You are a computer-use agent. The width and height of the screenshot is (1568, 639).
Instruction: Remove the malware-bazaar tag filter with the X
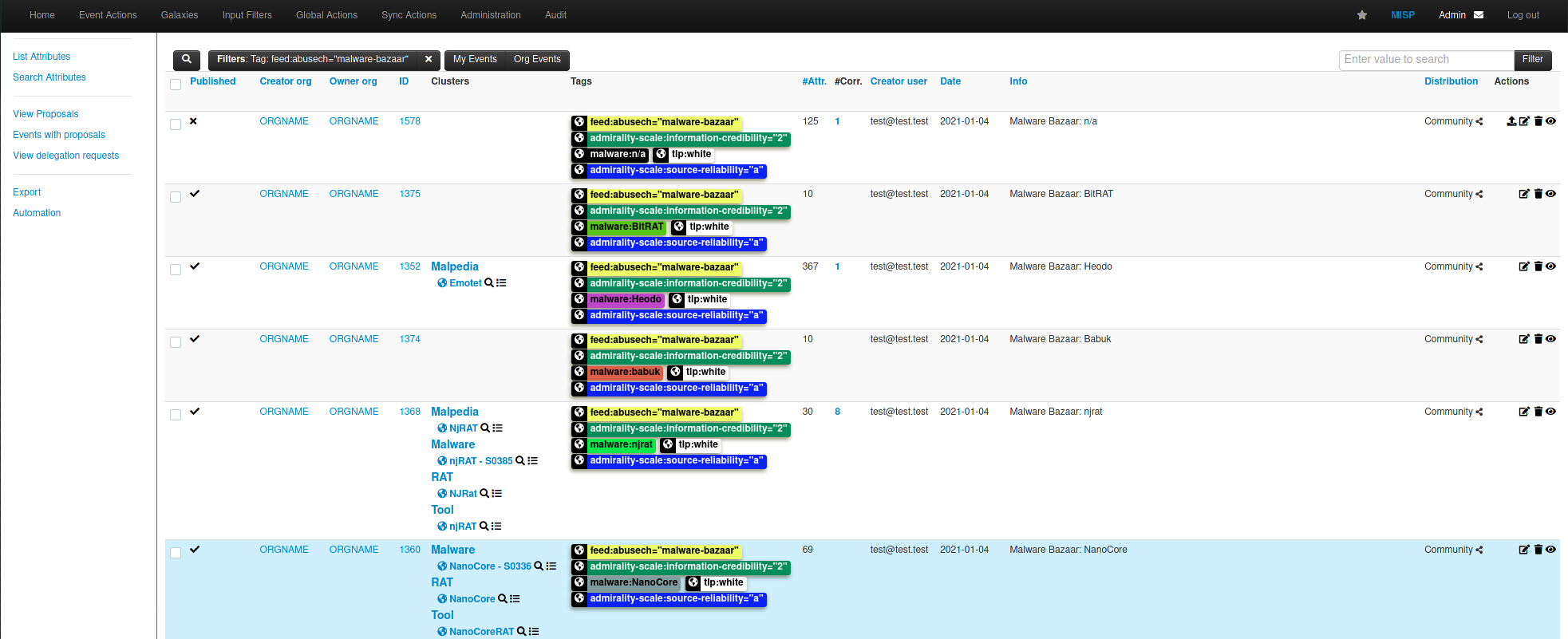tap(429, 60)
